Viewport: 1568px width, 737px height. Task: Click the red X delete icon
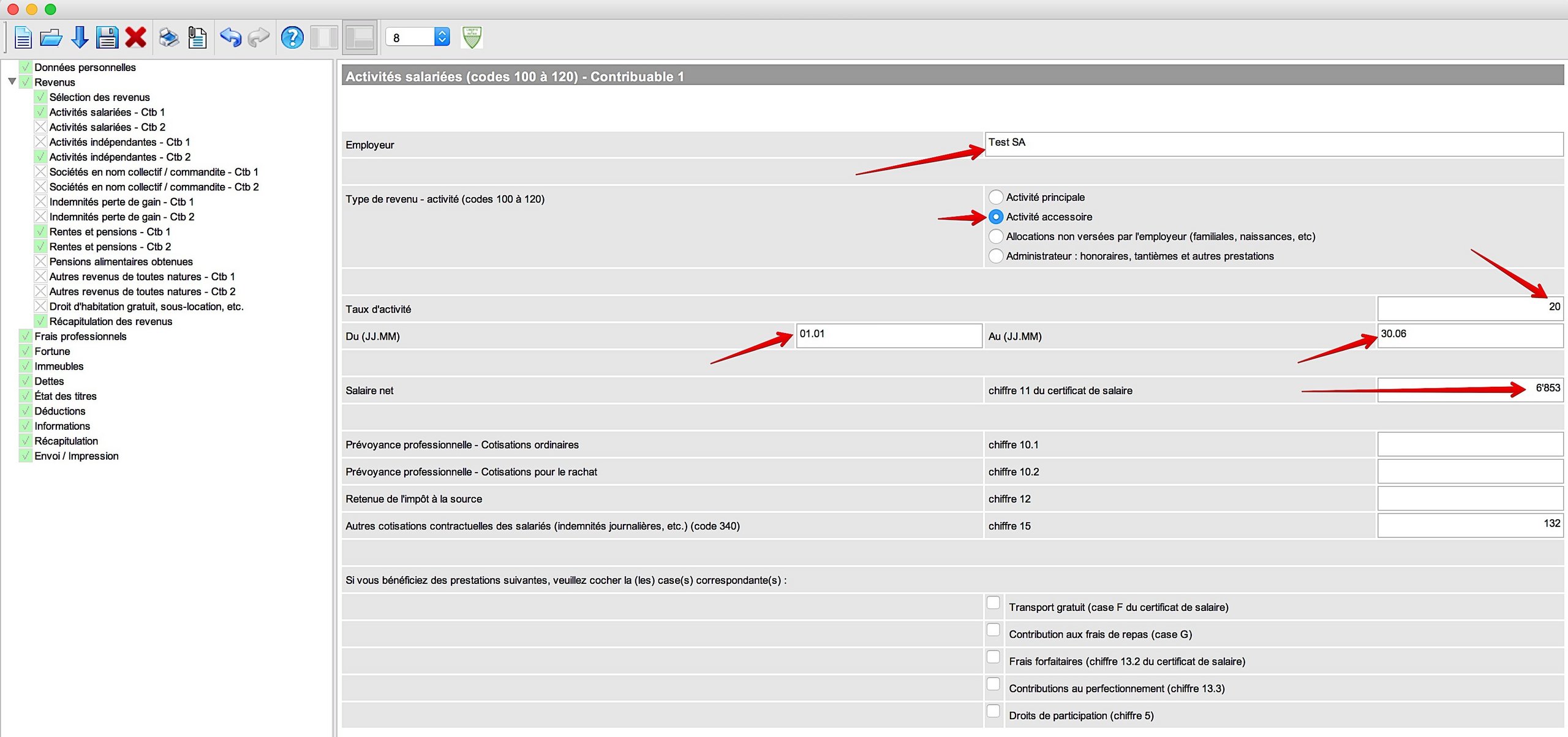[135, 38]
